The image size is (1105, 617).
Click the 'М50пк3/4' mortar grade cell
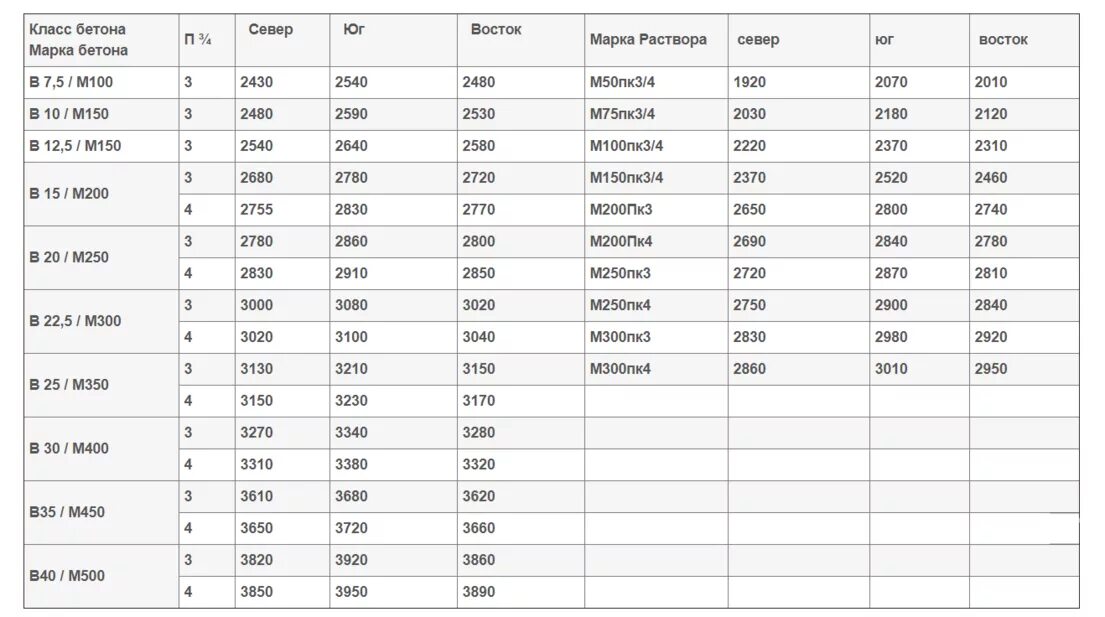656,82
